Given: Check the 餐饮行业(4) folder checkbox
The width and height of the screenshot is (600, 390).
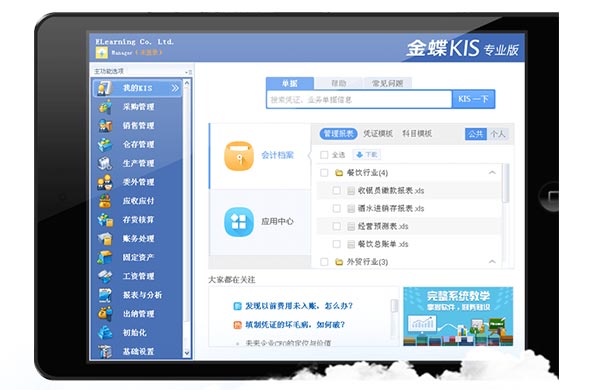Looking at the screenshot, I should click(324, 173).
